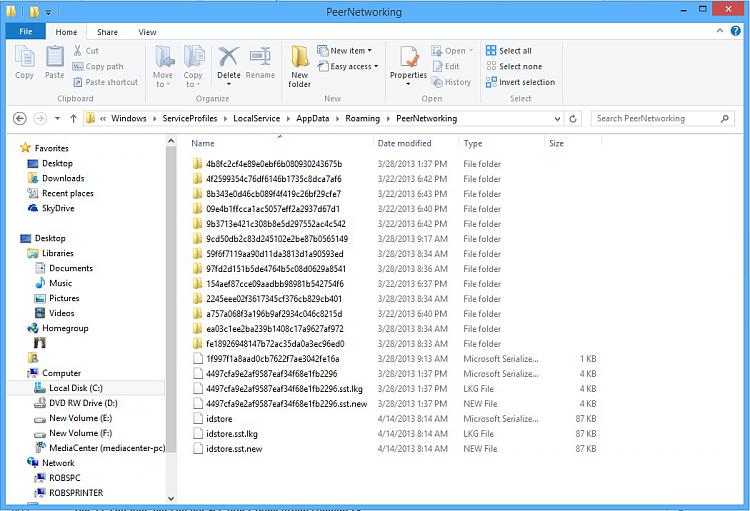Click Roaming in the address path
This screenshot has height=511, width=750.
coord(363,118)
